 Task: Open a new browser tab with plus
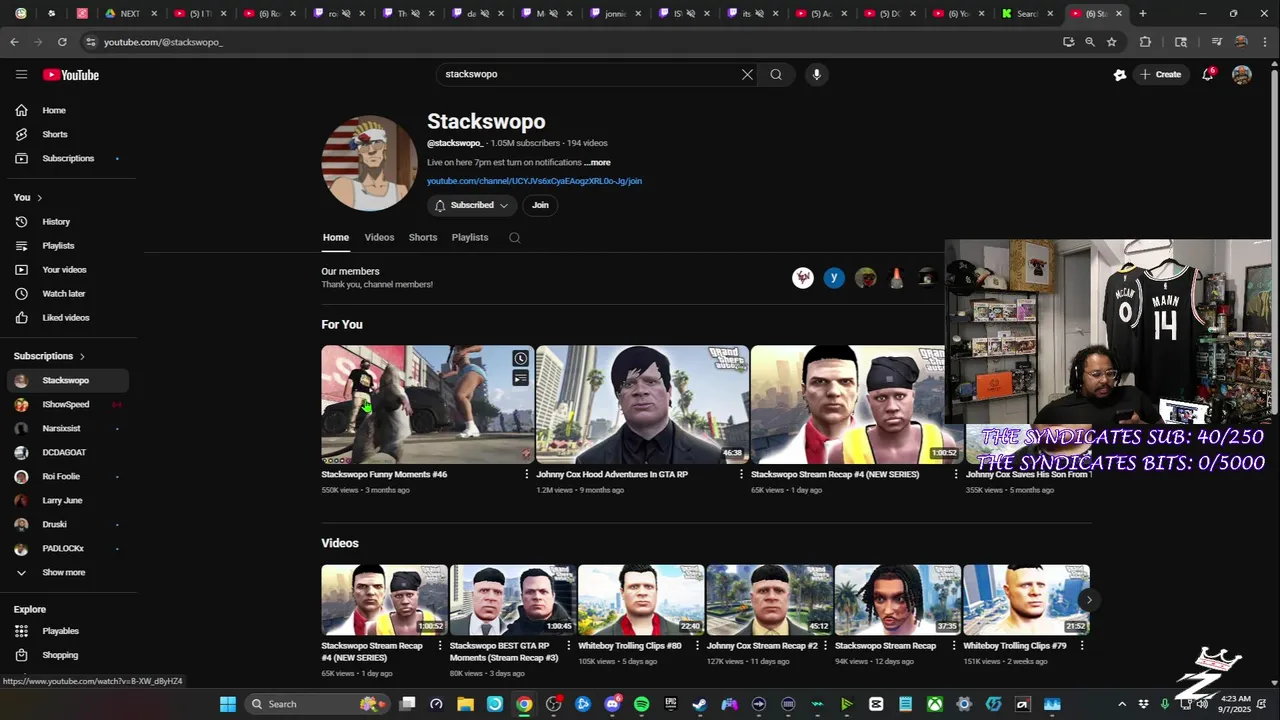1142,14
